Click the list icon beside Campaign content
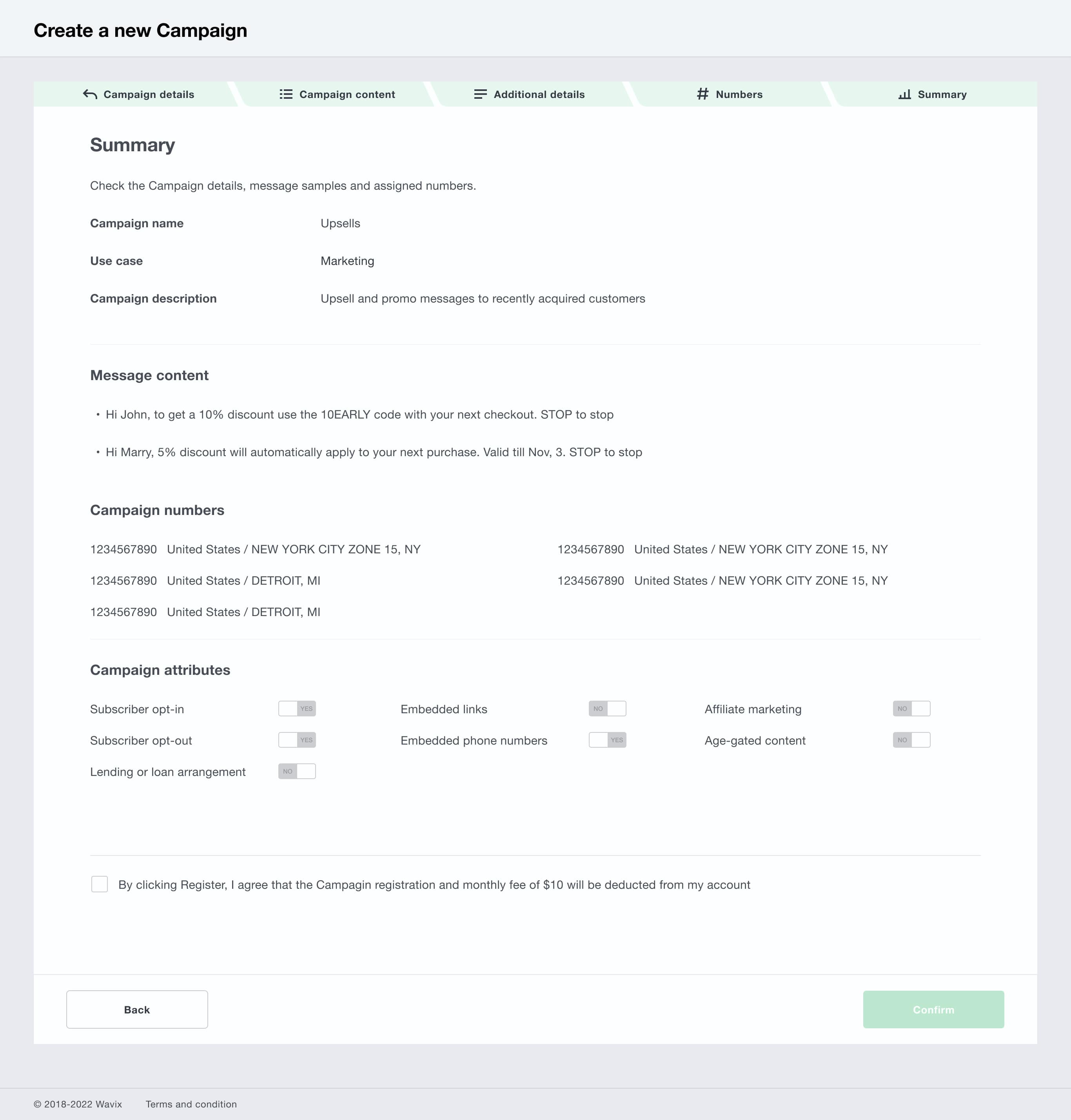1071x1120 pixels. tap(286, 94)
